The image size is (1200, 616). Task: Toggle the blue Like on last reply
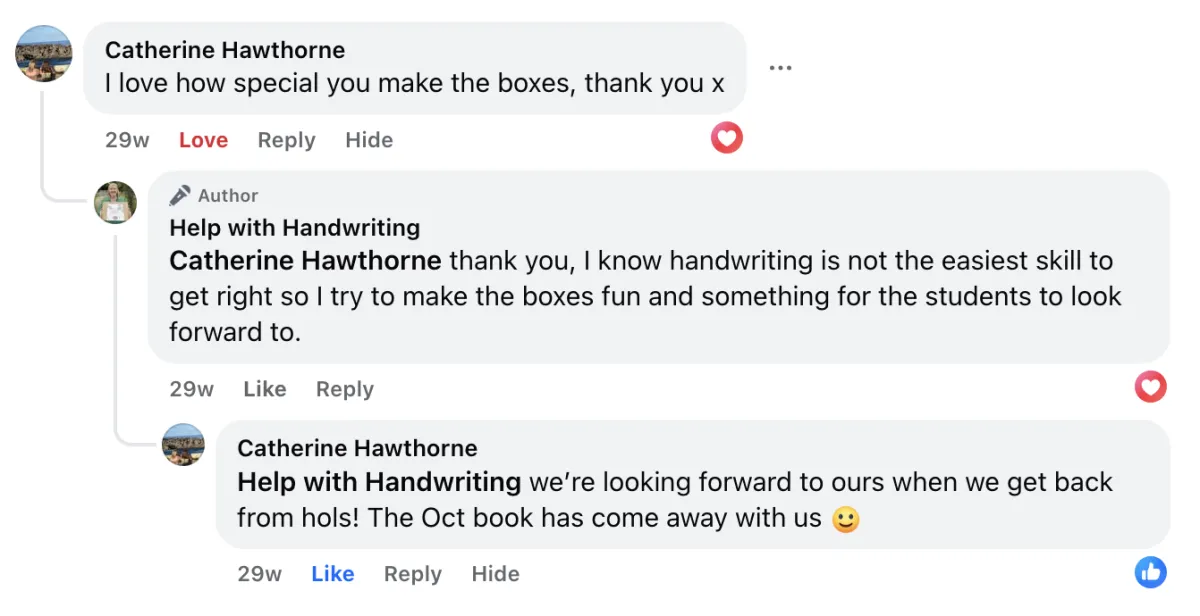click(x=332, y=574)
